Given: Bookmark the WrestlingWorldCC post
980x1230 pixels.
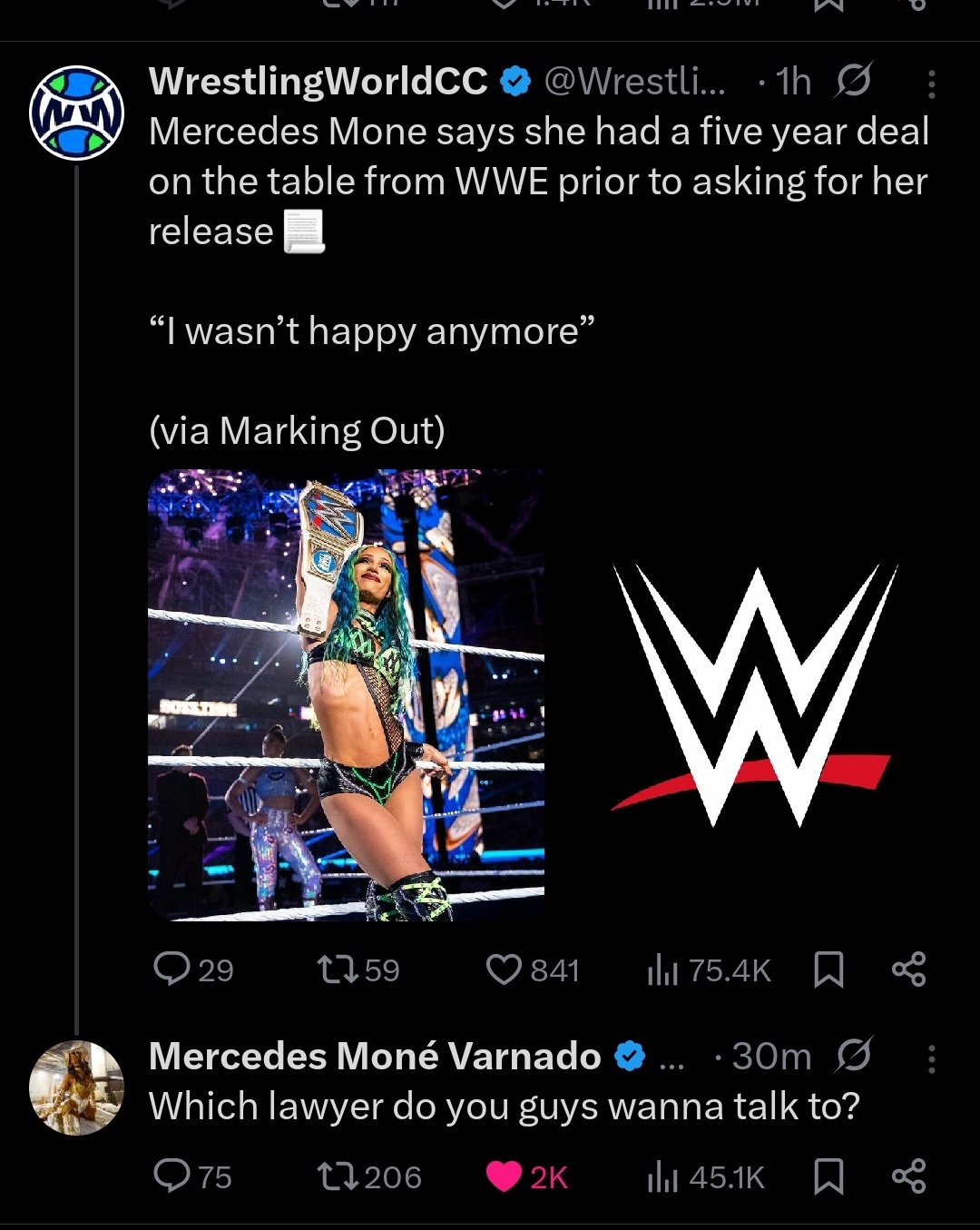Looking at the screenshot, I should pyautogui.click(x=828, y=969).
